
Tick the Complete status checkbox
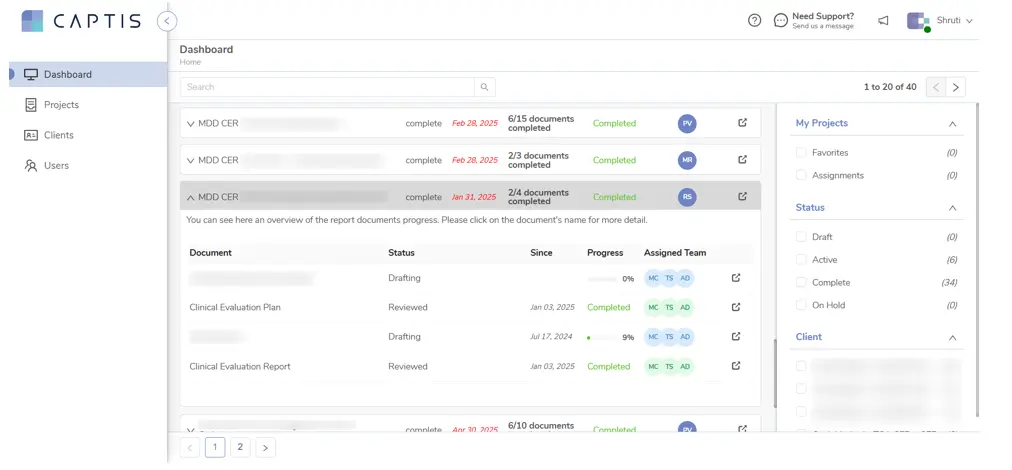(800, 283)
